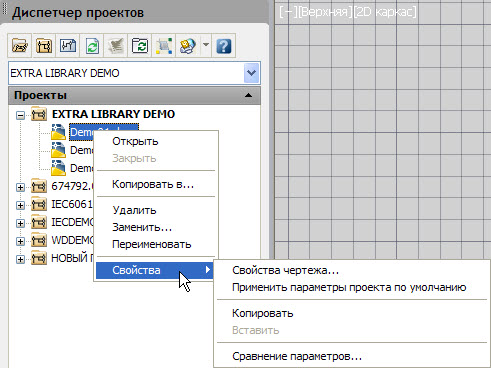
Task: Open the Свойства submenu entry
Action: tap(155, 270)
